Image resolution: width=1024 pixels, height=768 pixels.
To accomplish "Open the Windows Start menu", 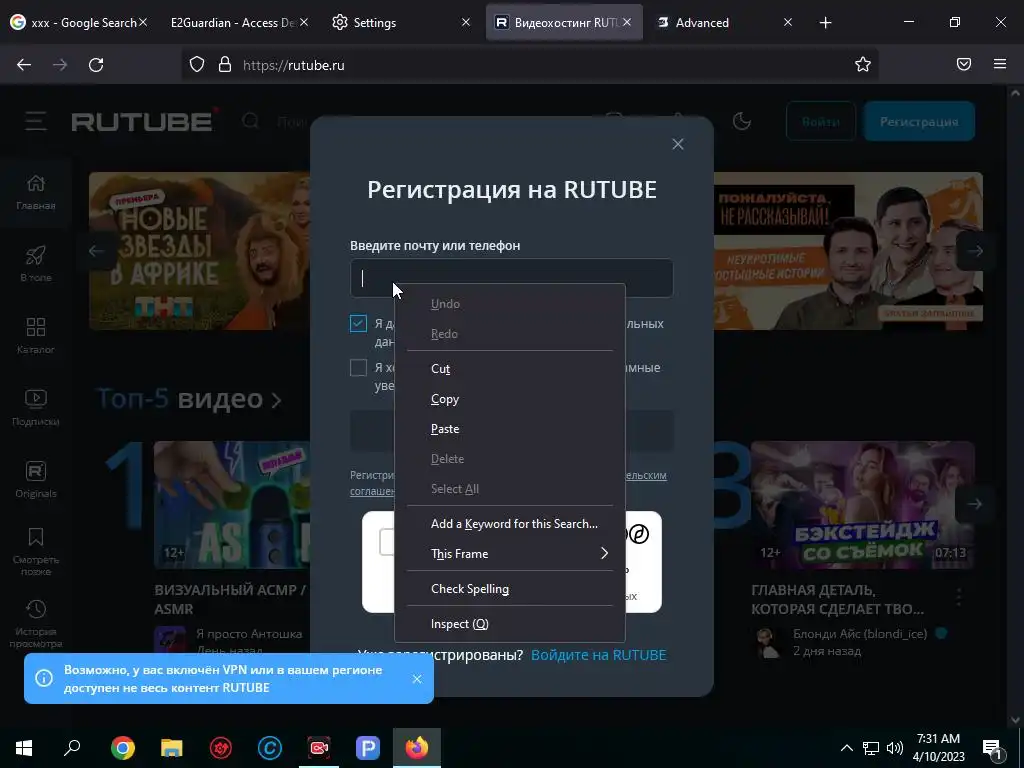I will 24,748.
